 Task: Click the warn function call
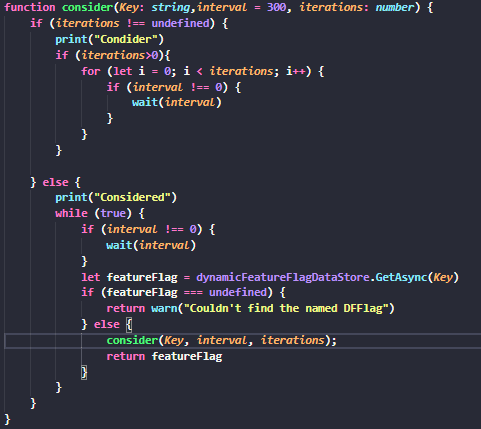point(164,308)
